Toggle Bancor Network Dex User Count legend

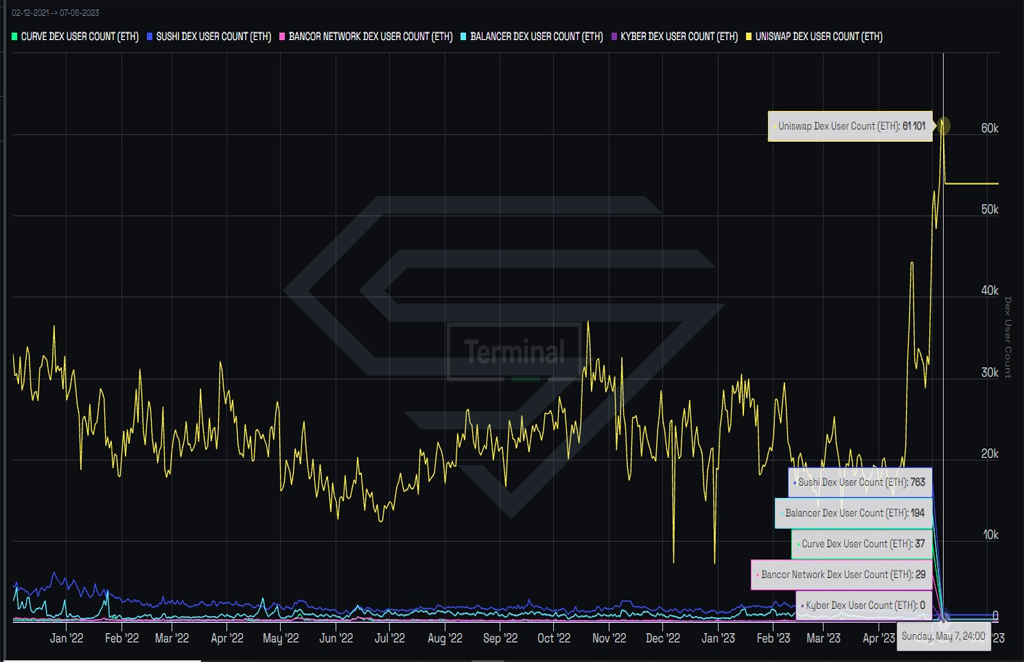point(366,37)
